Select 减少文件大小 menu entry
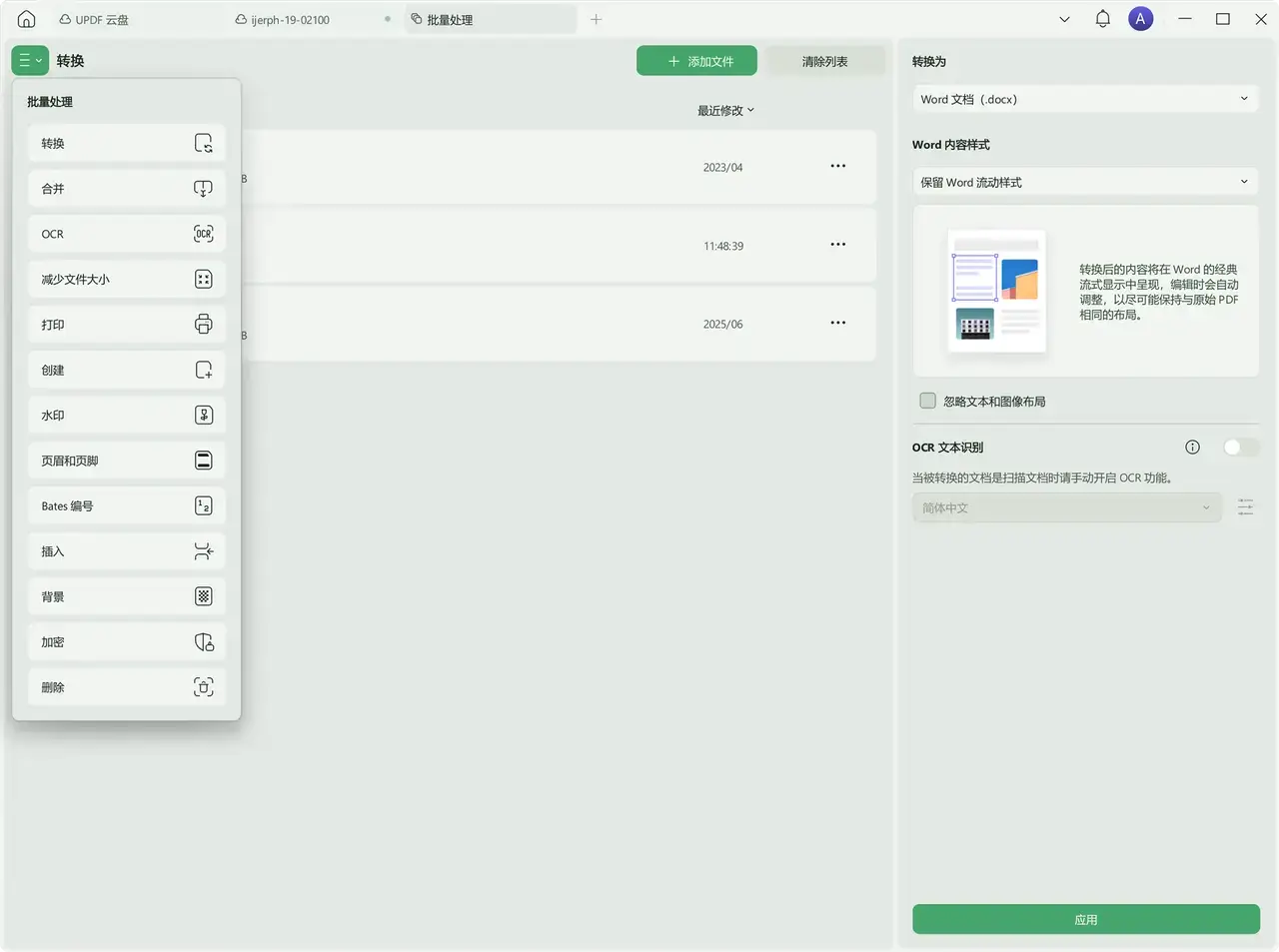Screen dimensions: 1279x952 tap(126, 280)
